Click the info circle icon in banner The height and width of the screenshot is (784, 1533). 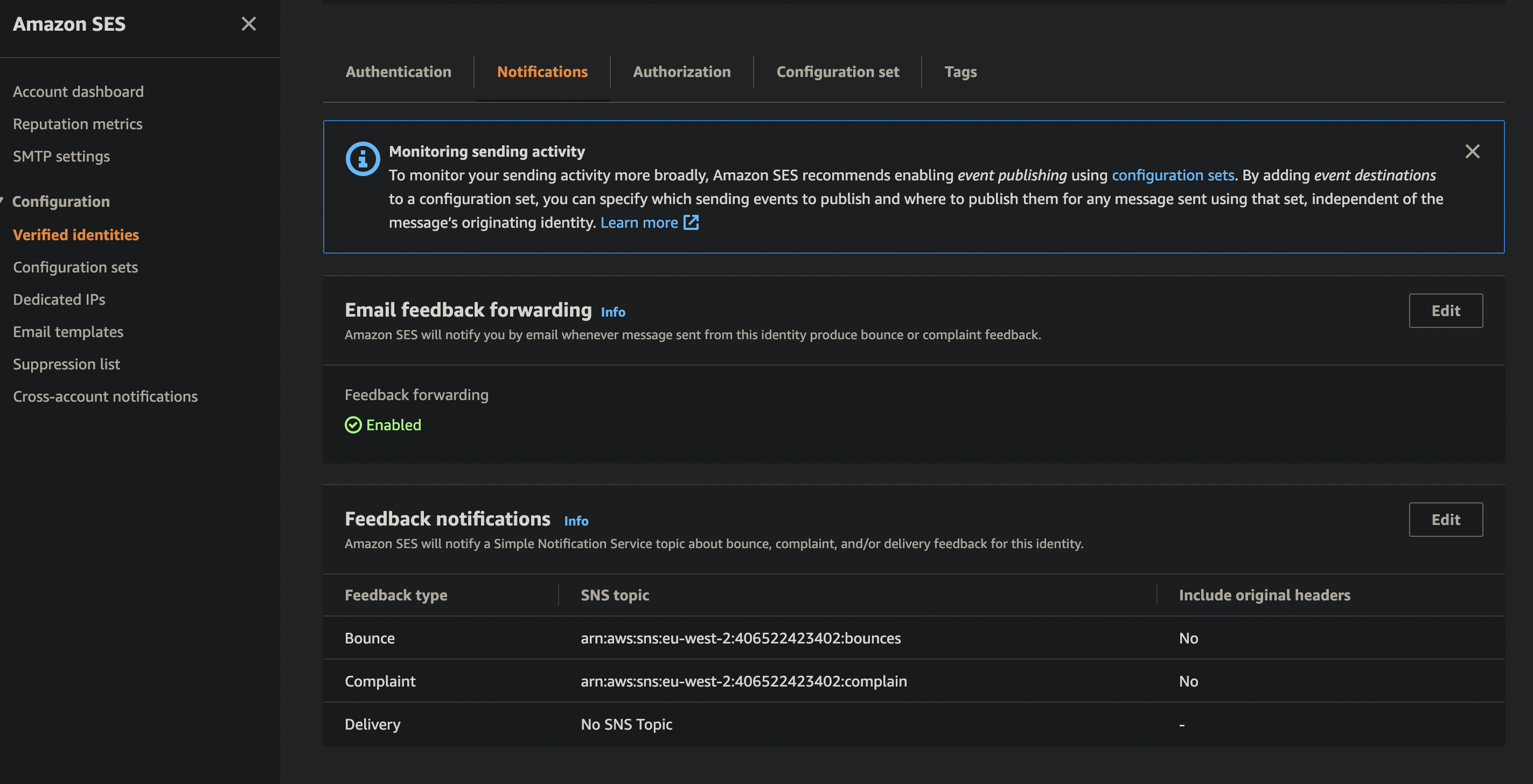[x=363, y=159]
